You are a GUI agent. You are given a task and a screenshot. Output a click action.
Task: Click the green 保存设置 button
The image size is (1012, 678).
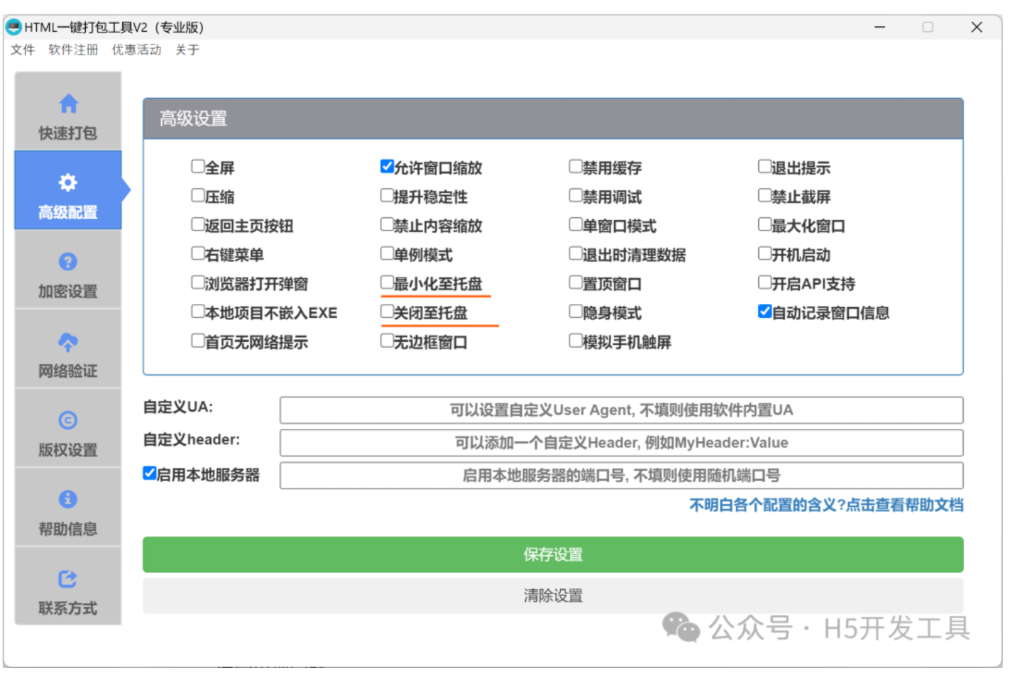tap(553, 555)
